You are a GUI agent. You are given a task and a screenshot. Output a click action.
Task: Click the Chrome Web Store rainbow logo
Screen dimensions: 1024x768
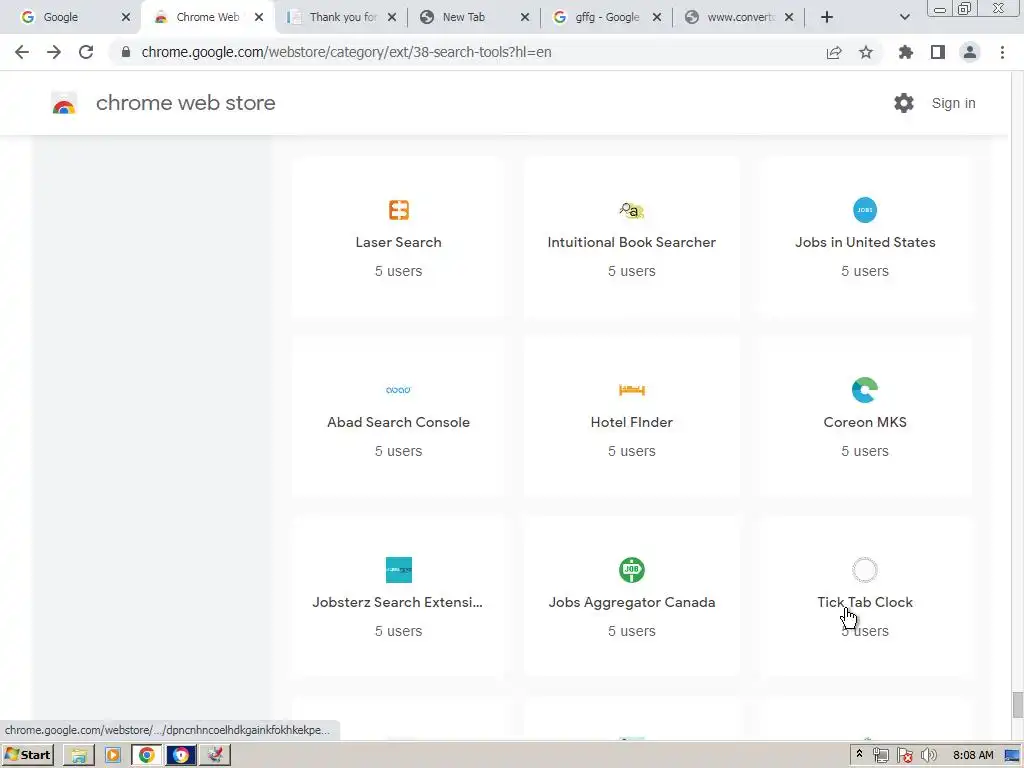pos(64,103)
